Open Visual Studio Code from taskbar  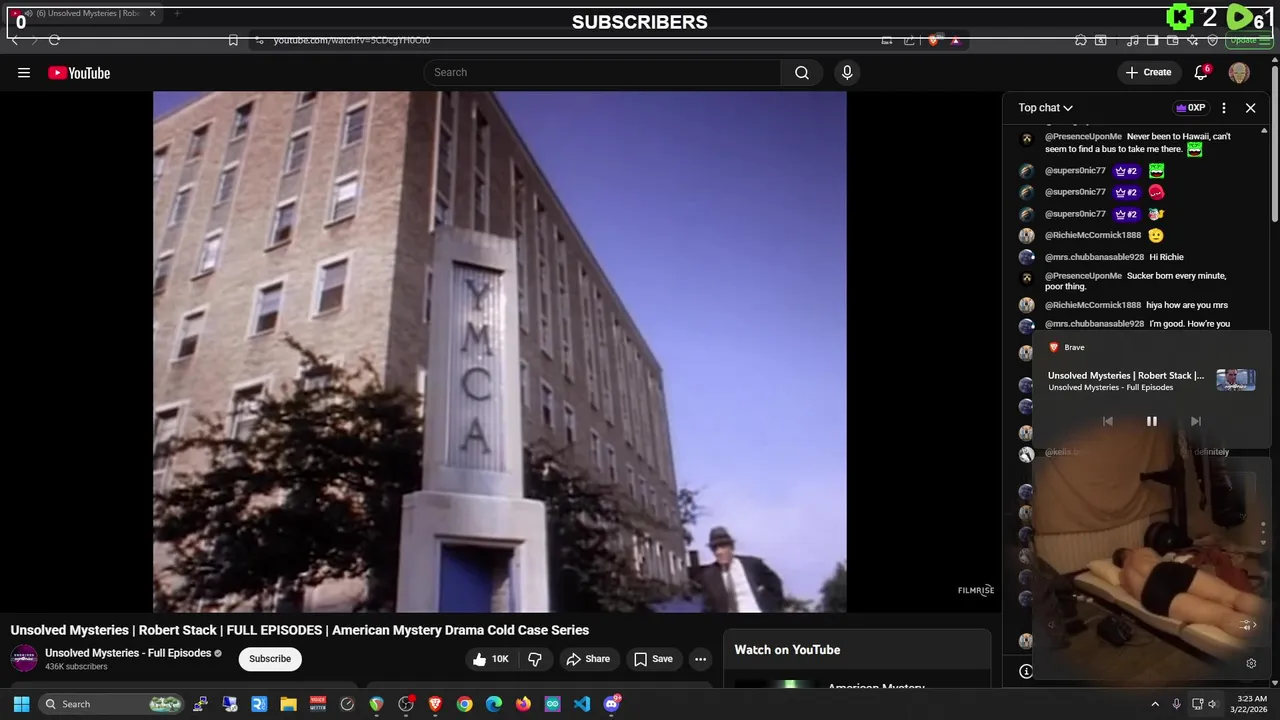[x=582, y=704]
